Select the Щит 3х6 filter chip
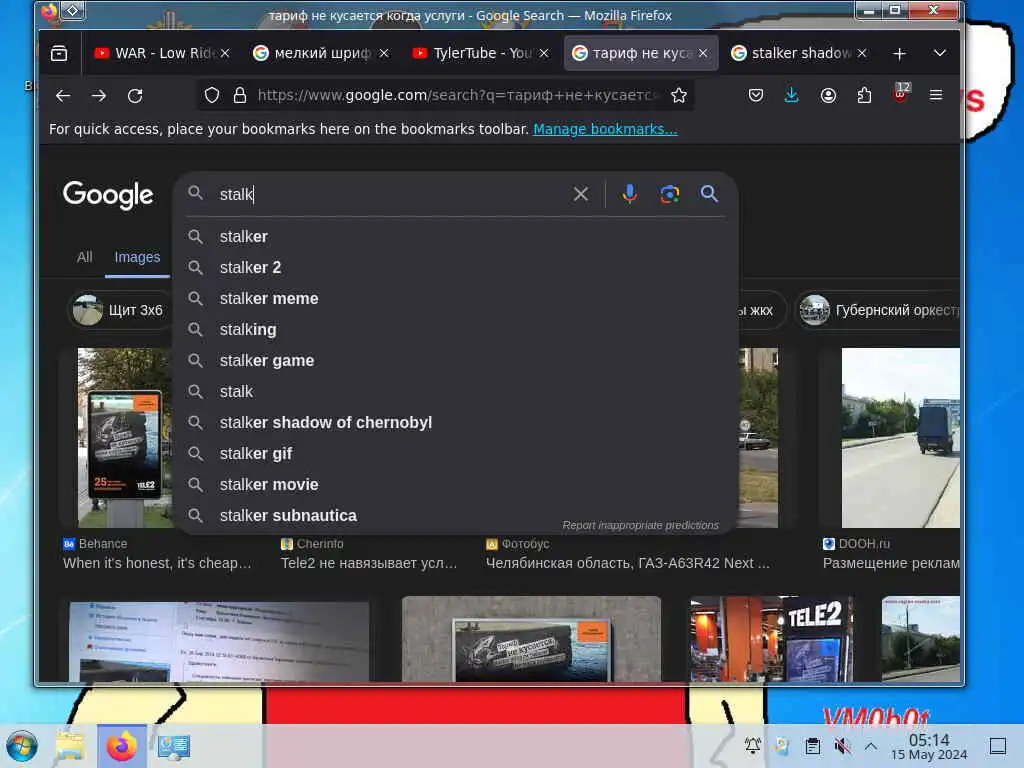Image resolution: width=1024 pixels, height=768 pixels. (119, 310)
